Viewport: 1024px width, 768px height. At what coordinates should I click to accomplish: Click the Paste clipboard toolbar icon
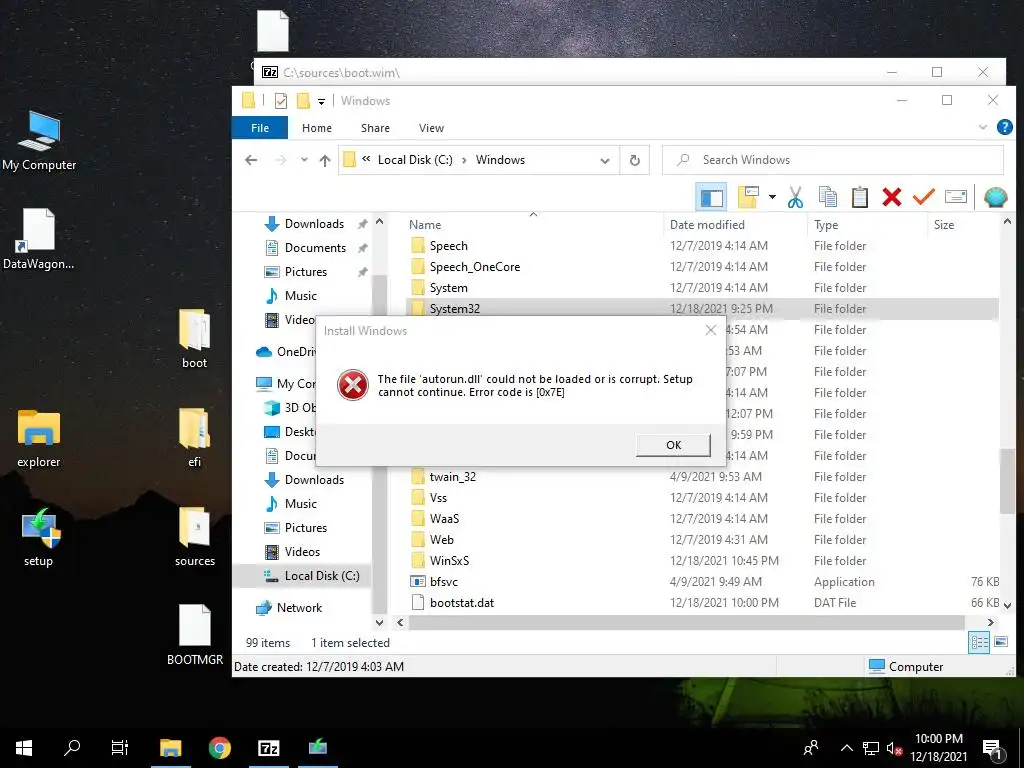[859, 197]
